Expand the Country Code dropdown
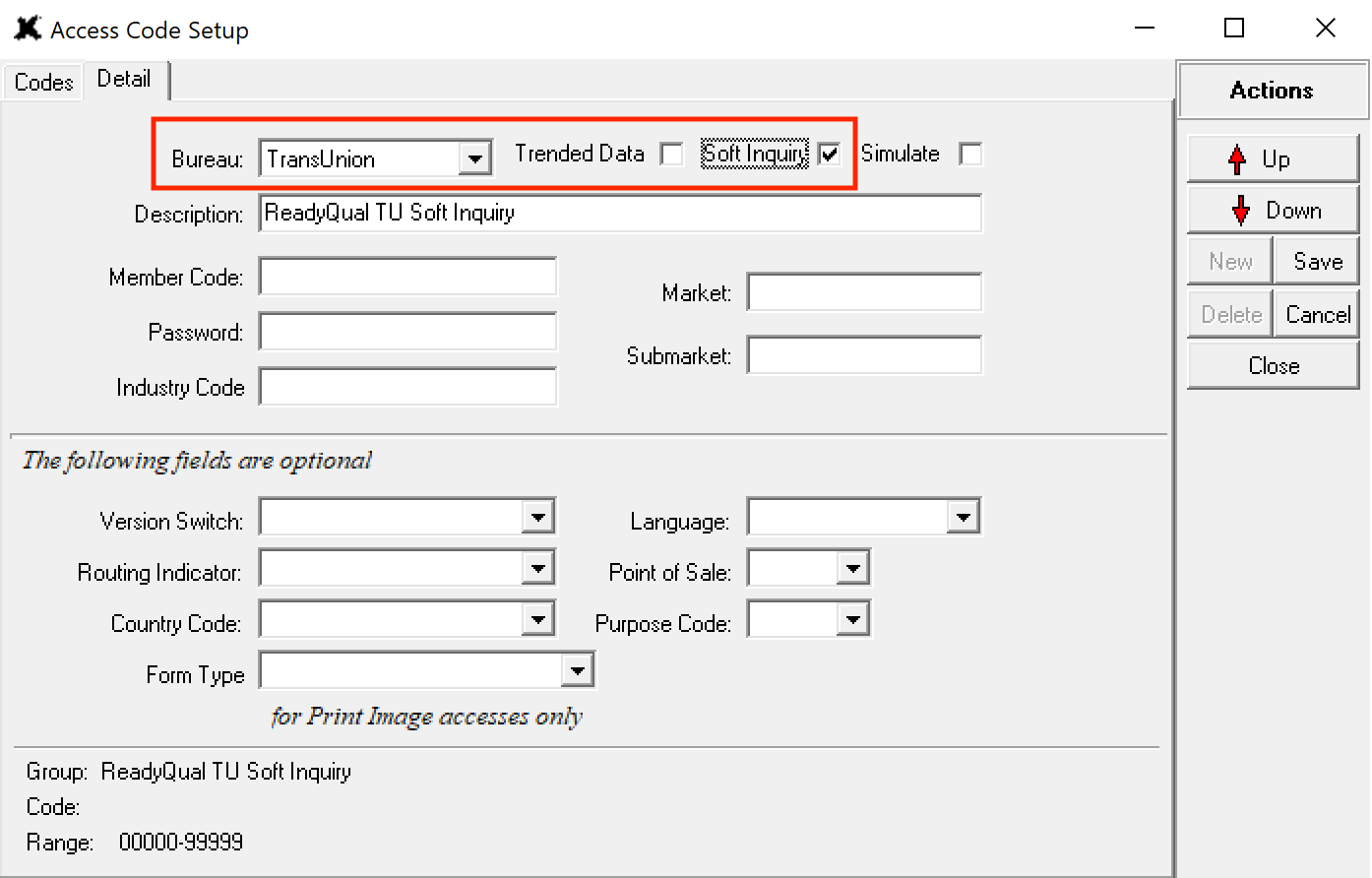 pyautogui.click(x=538, y=619)
